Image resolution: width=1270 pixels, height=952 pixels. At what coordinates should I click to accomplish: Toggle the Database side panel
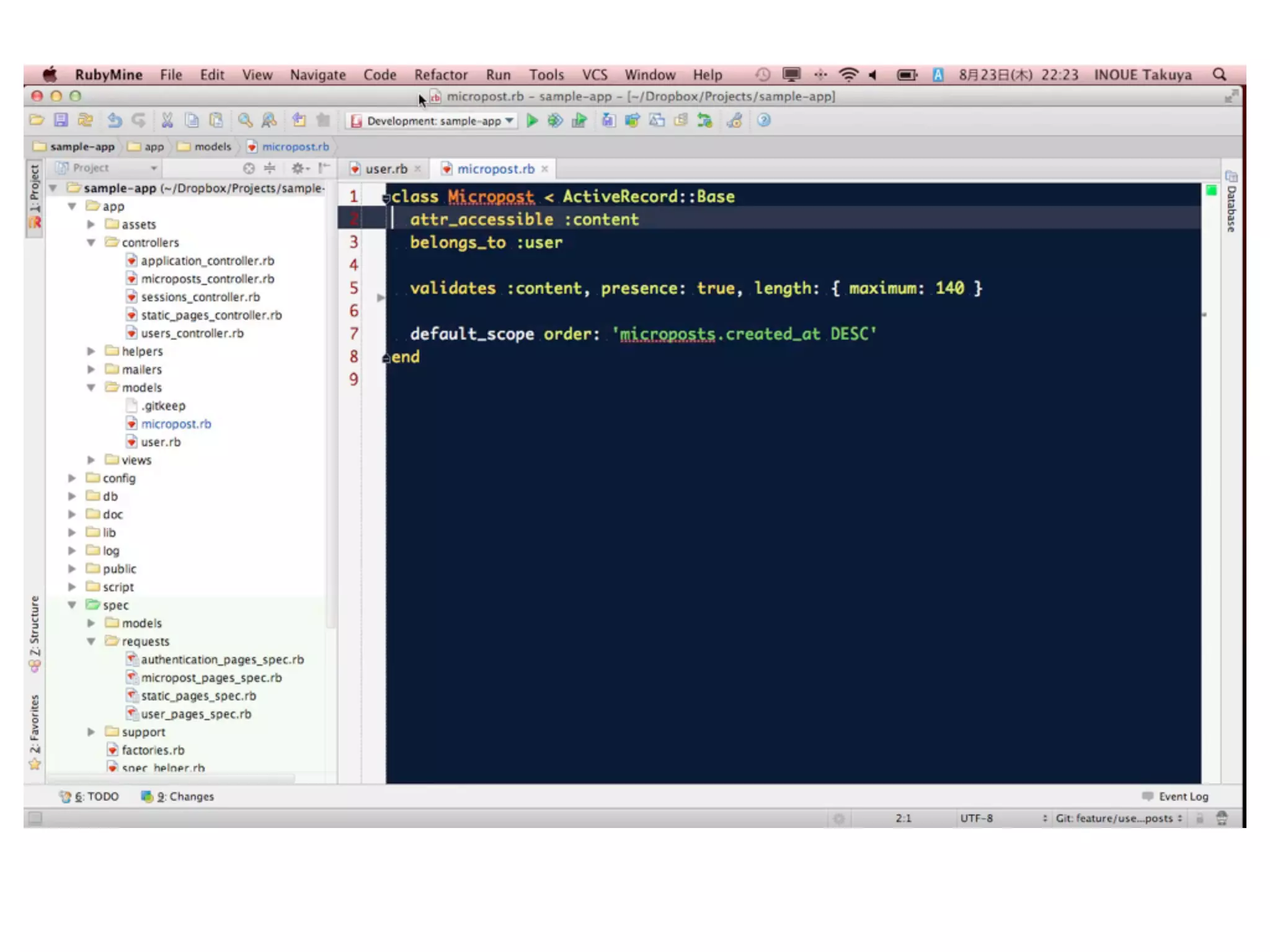tap(1231, 203)
